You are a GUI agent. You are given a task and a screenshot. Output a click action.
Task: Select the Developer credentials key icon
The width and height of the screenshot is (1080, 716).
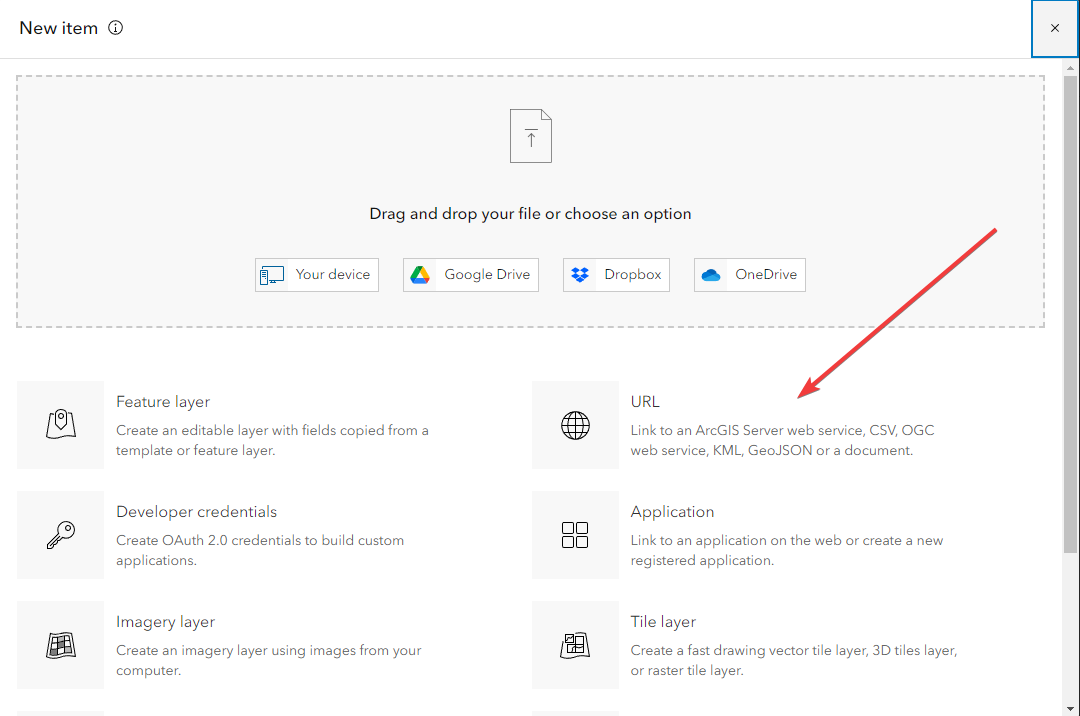tap(60, 534)
